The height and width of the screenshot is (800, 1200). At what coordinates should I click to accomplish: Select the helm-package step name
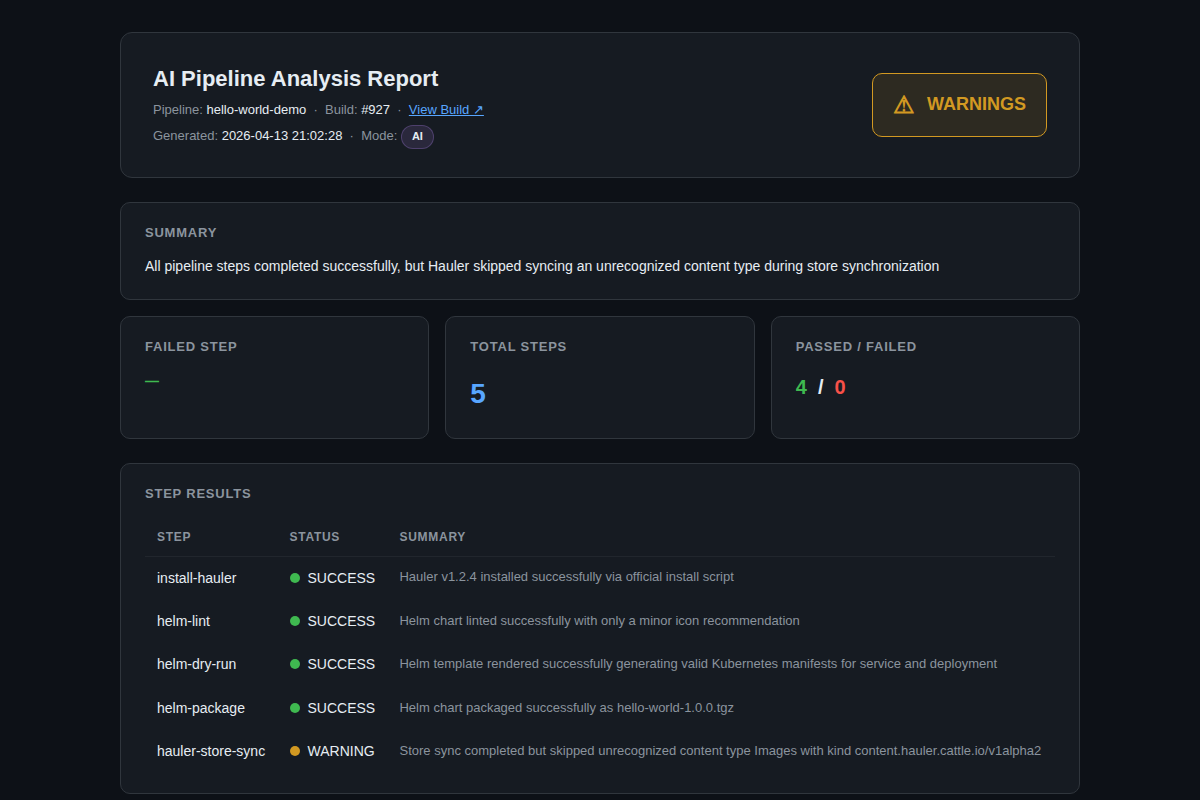(201, 708)
